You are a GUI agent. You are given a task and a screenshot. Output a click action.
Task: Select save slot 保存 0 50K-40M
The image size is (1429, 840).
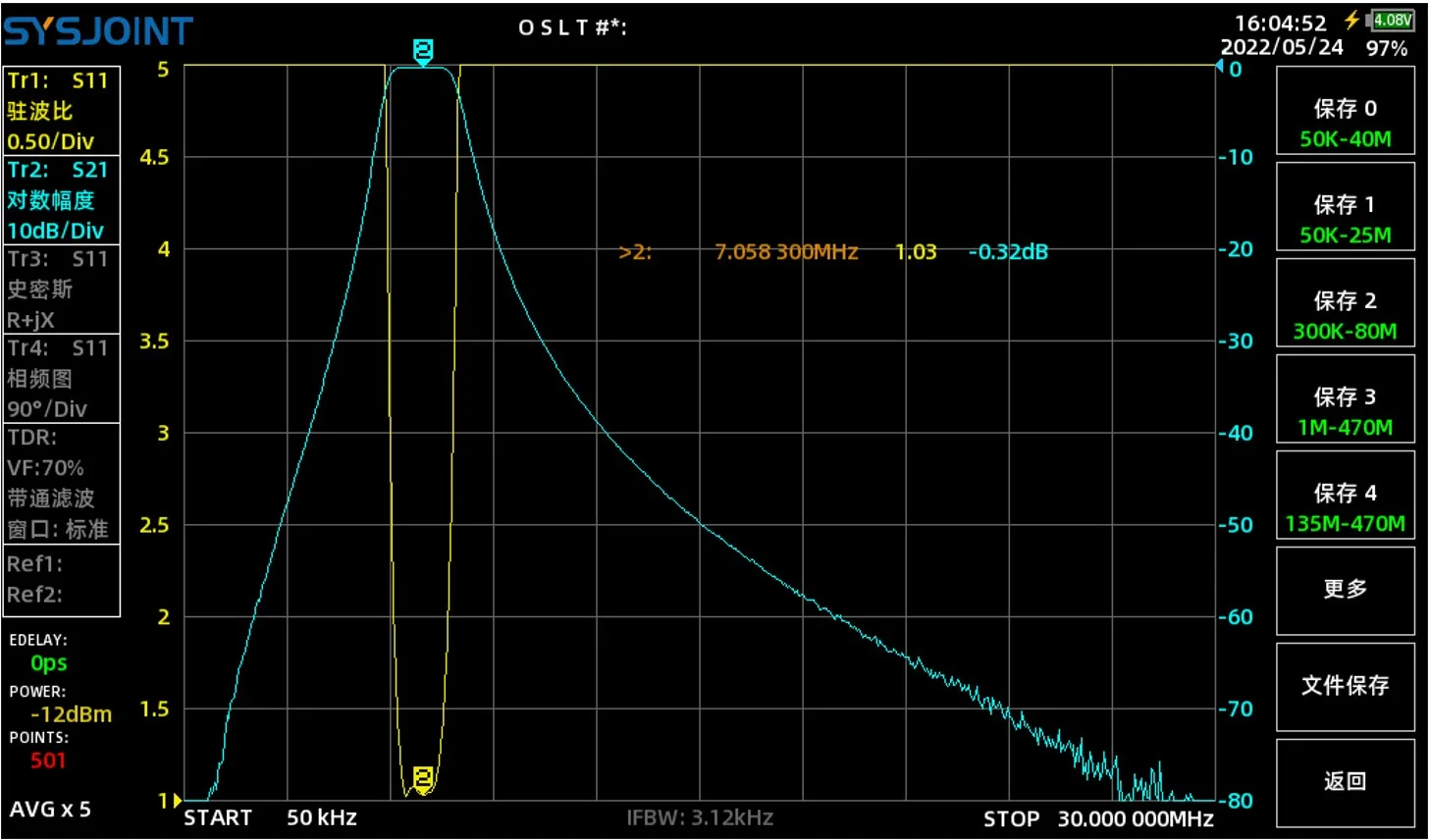click(1345, 111)
